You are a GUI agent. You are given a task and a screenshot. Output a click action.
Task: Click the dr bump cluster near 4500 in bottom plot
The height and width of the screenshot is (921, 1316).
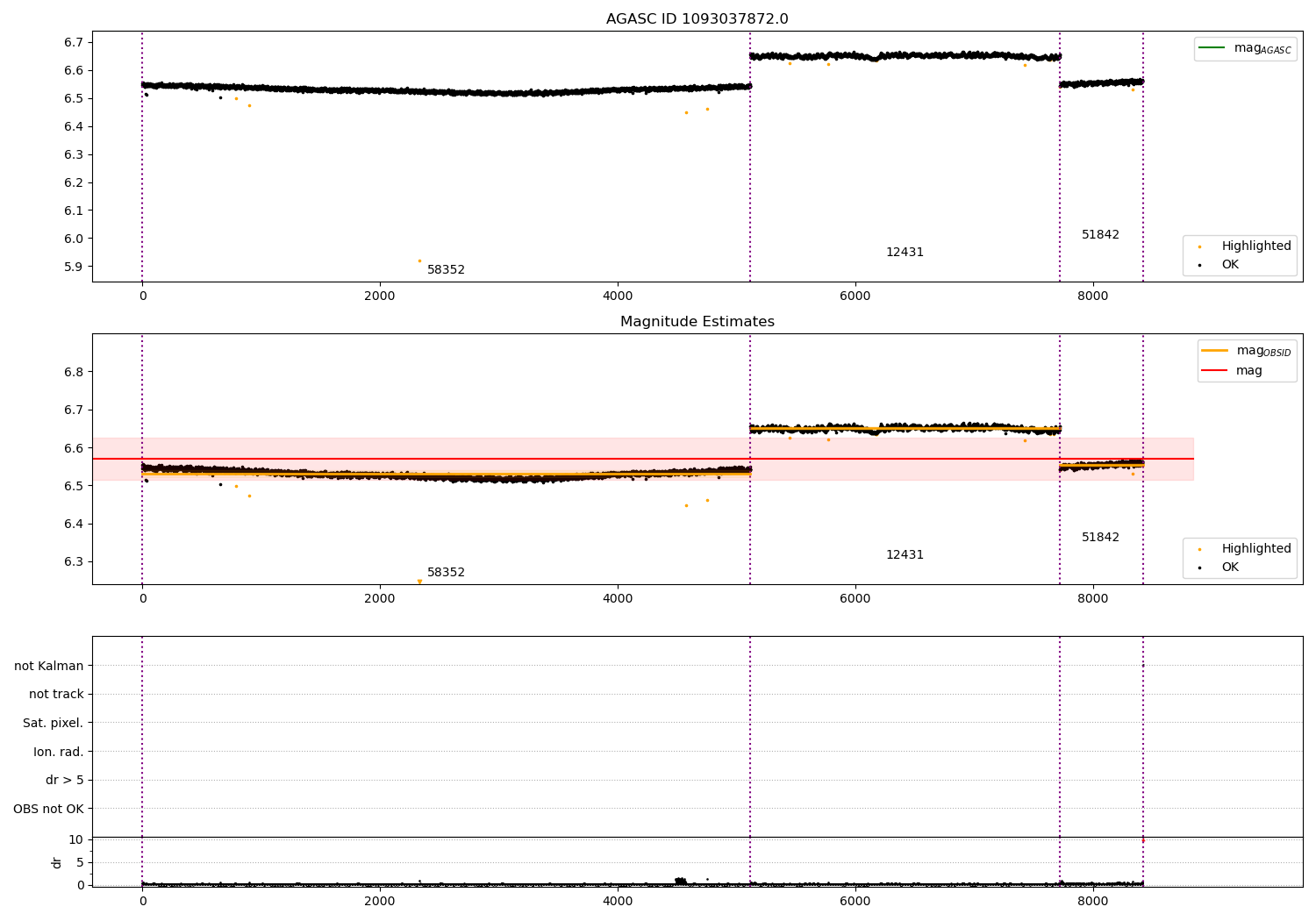pyautogui.click(x=680, y=881)
